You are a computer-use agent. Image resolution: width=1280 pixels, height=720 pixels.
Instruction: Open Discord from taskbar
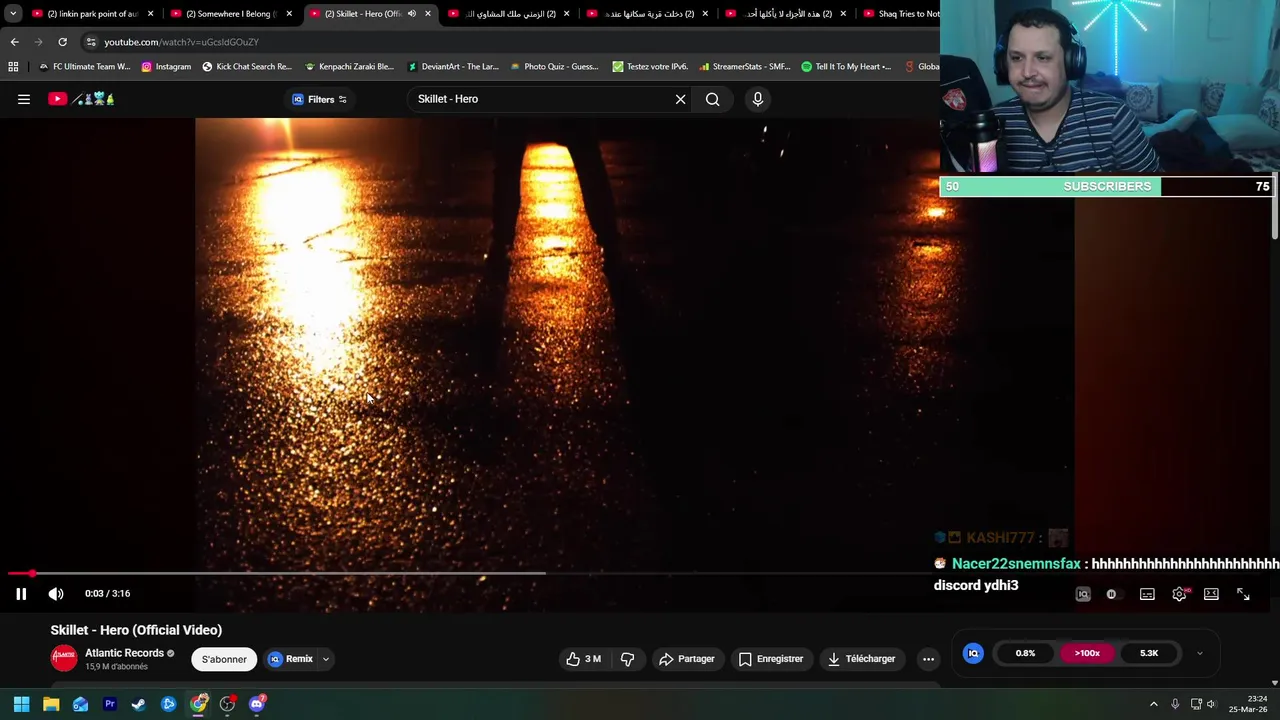coord(257,704)
